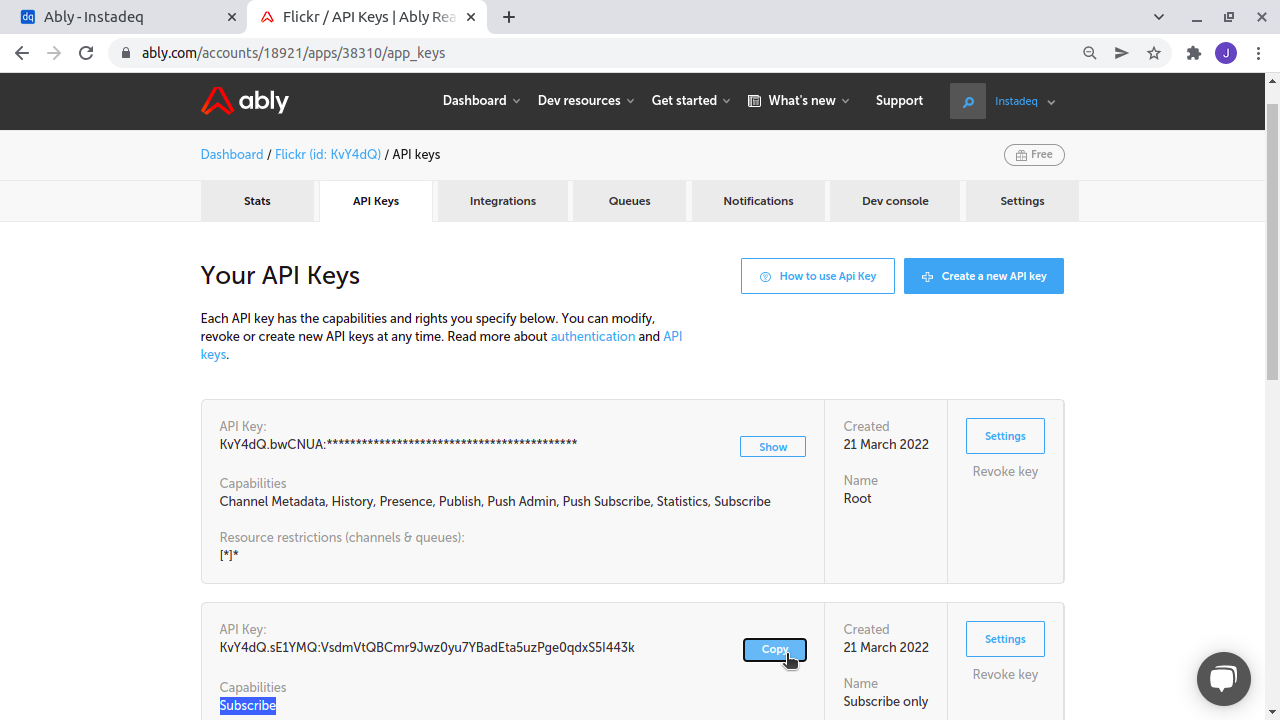
Task: Expand the Get started menu
Action: [691, 100]
